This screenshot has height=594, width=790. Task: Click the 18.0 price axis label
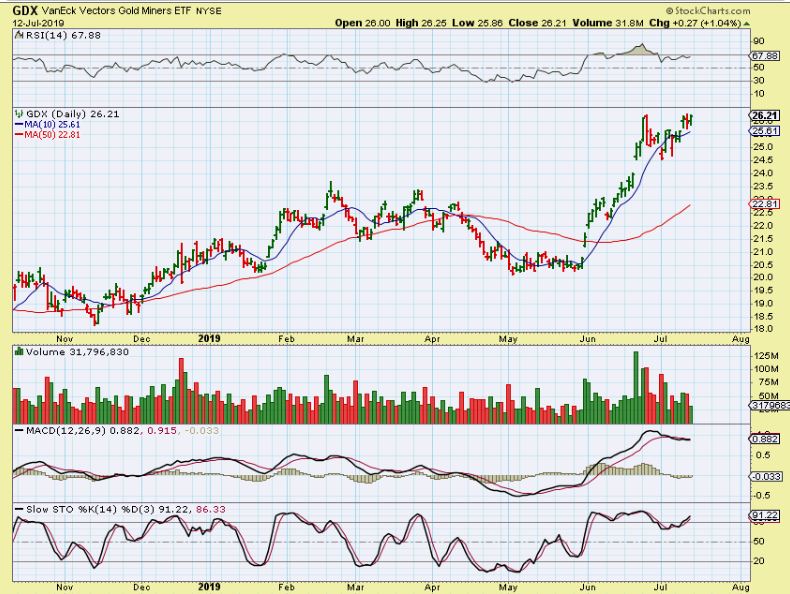coord(763,329)
